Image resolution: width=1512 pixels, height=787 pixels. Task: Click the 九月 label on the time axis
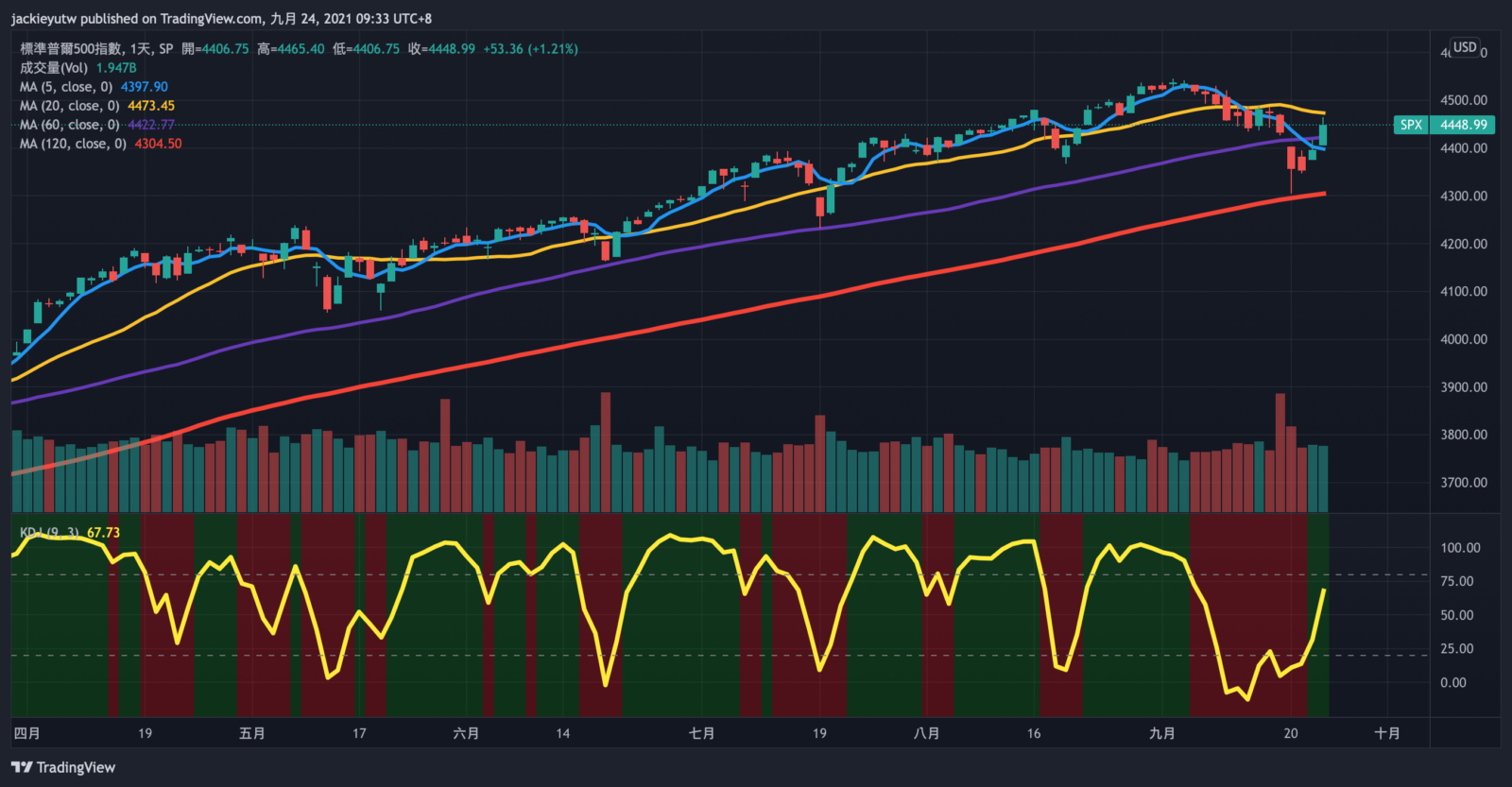point(1162,733)
